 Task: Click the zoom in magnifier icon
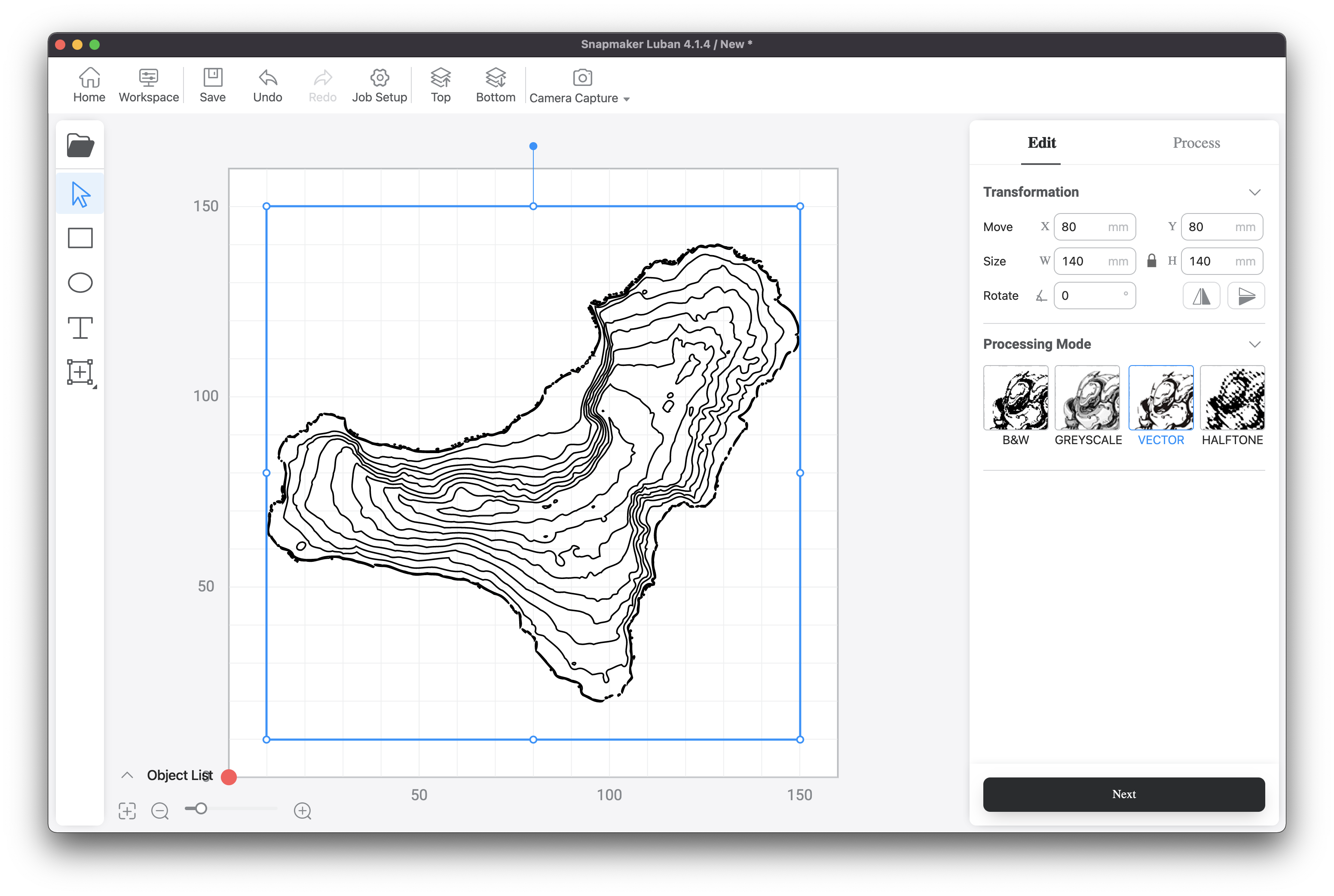(x=303, y=810)
